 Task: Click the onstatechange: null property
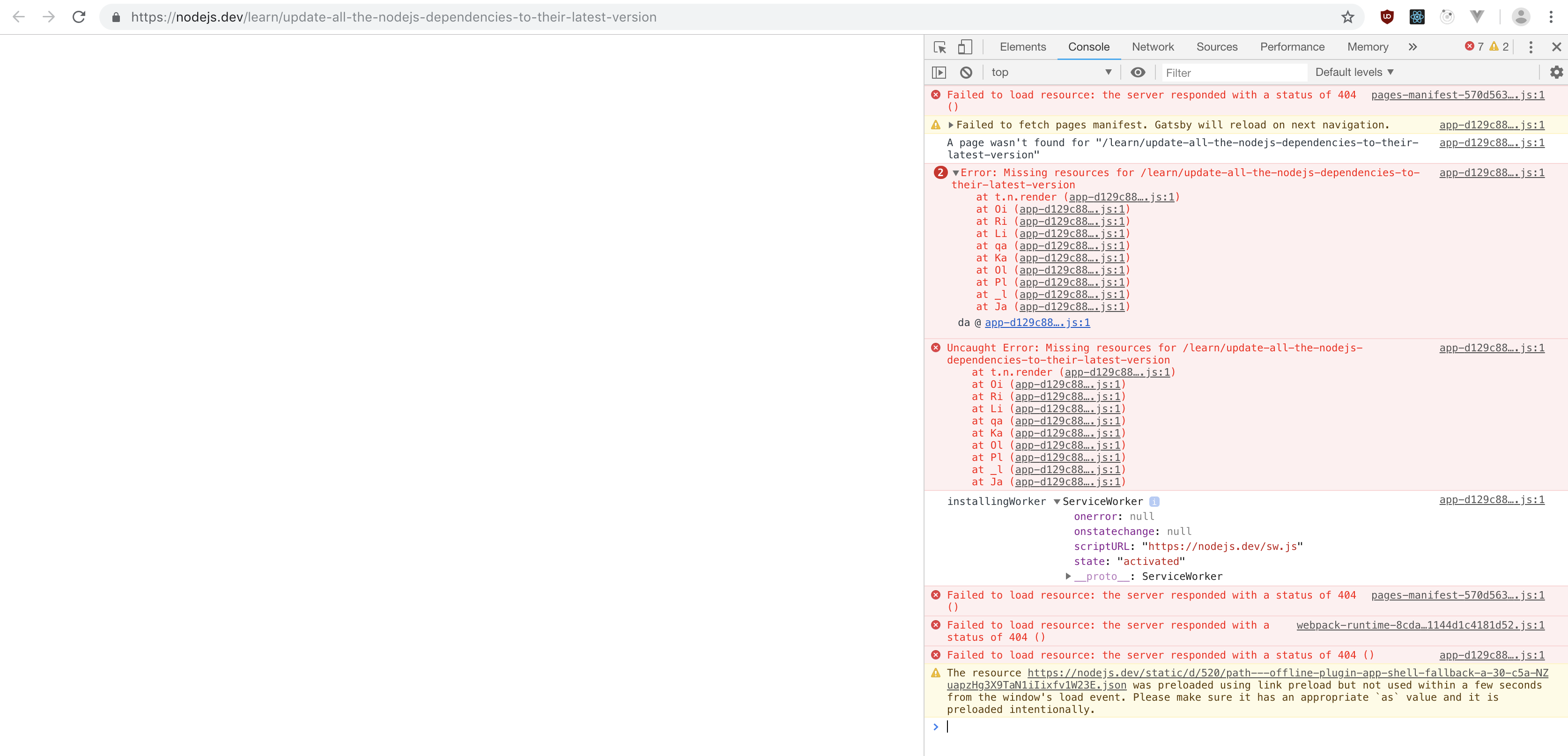coord(1133,531)
